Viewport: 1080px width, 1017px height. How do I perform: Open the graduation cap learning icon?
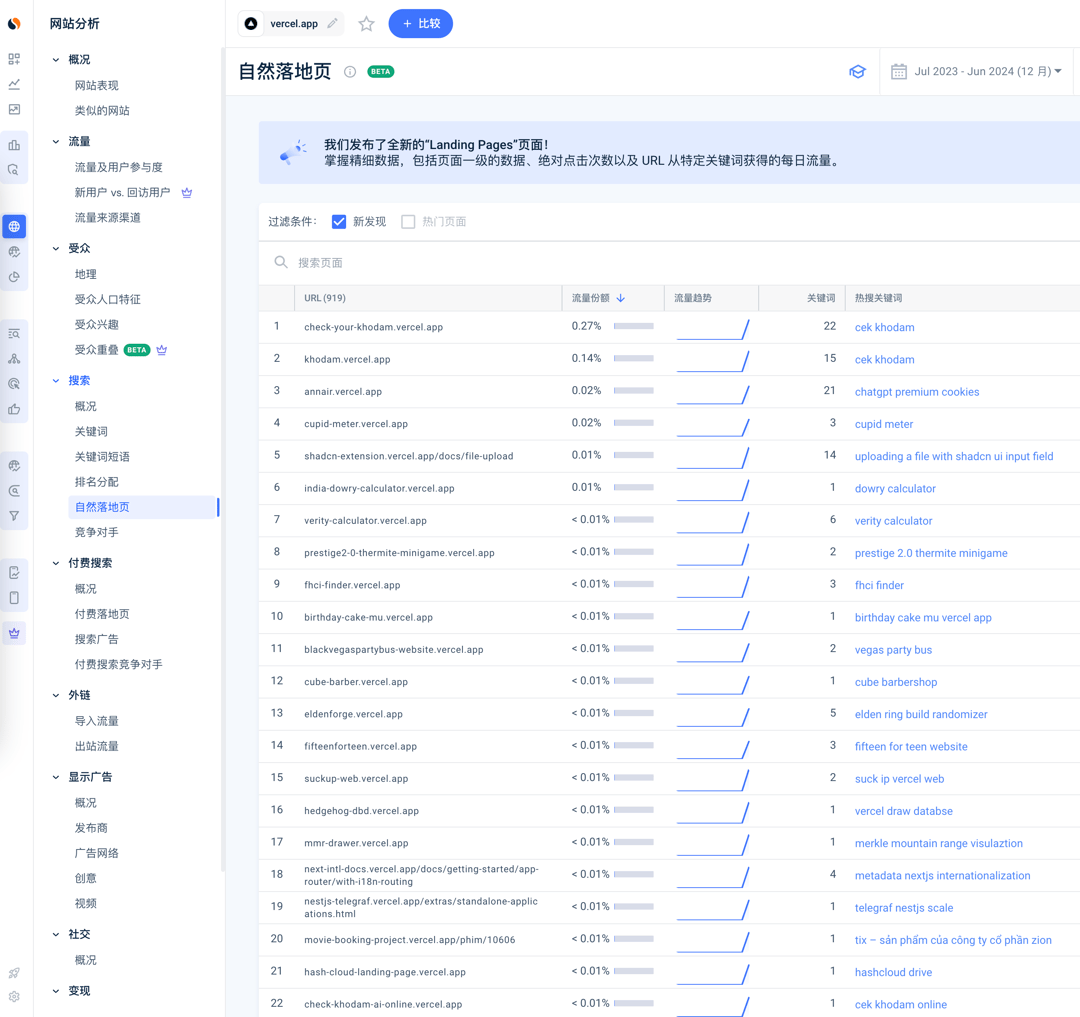click(857, 72)
